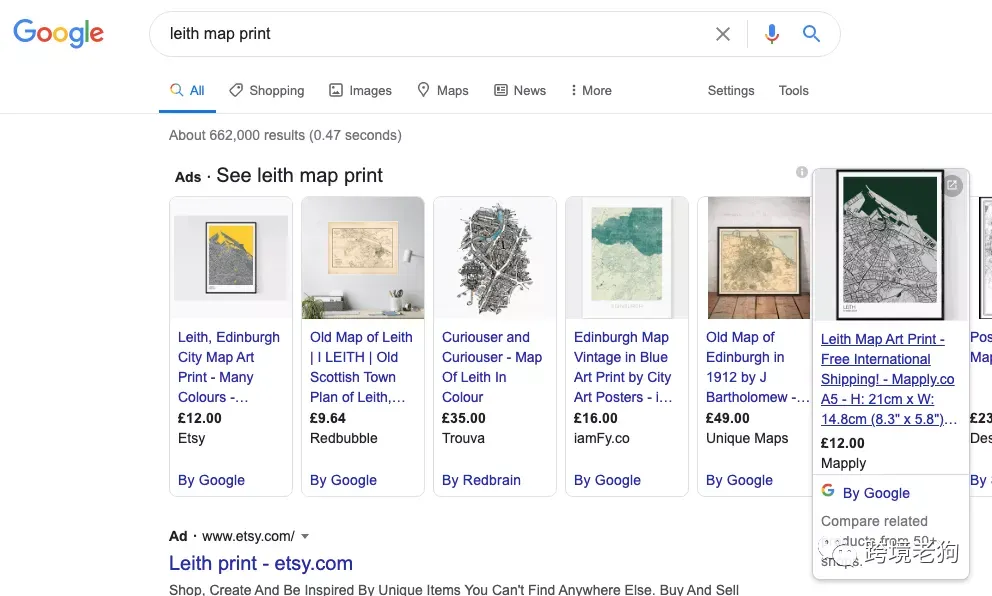Click By Google on Mapply card
992x596 pixels.
coord(876,493)
